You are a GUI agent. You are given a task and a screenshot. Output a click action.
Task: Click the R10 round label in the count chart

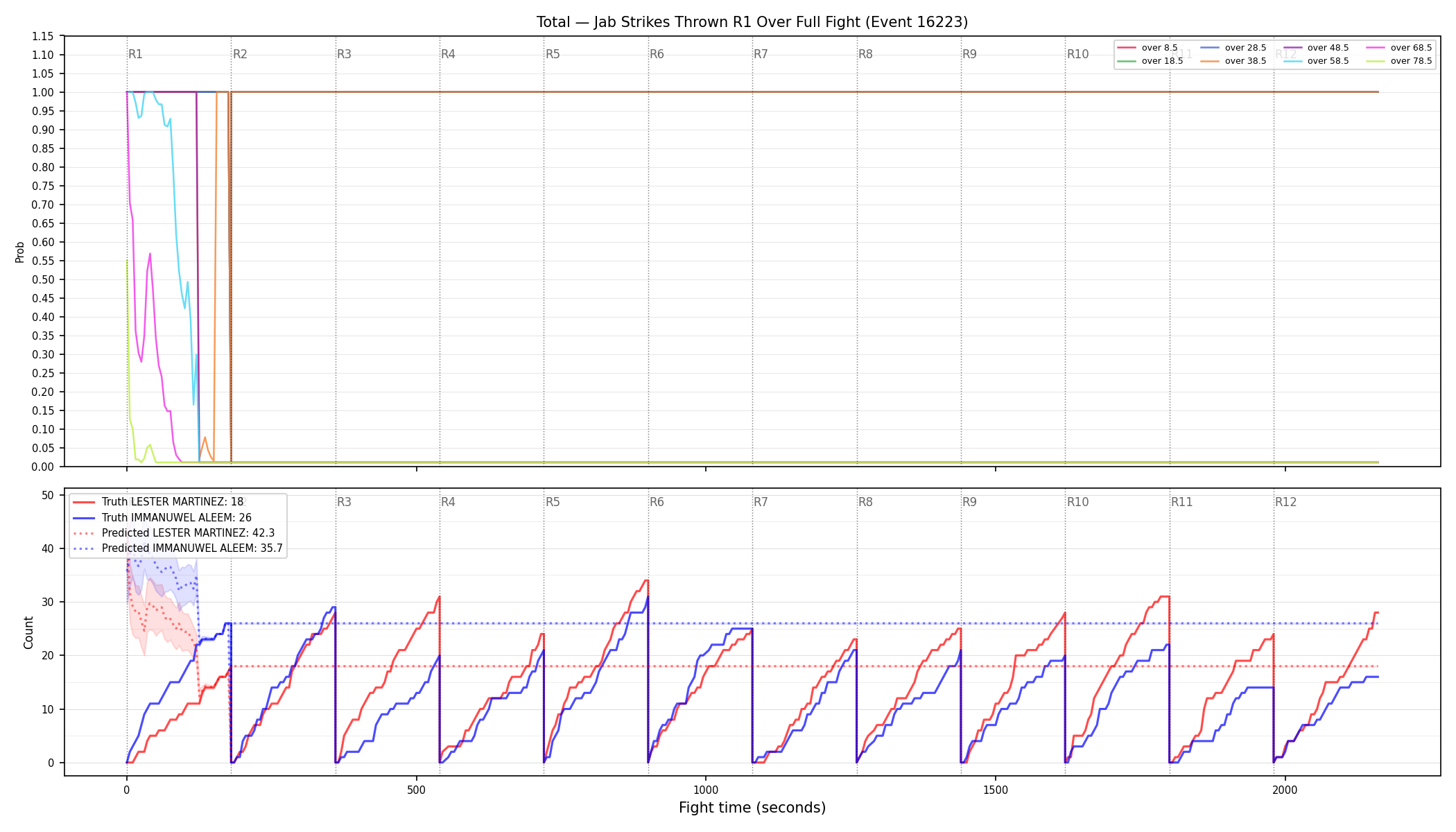click(1077, 502)
